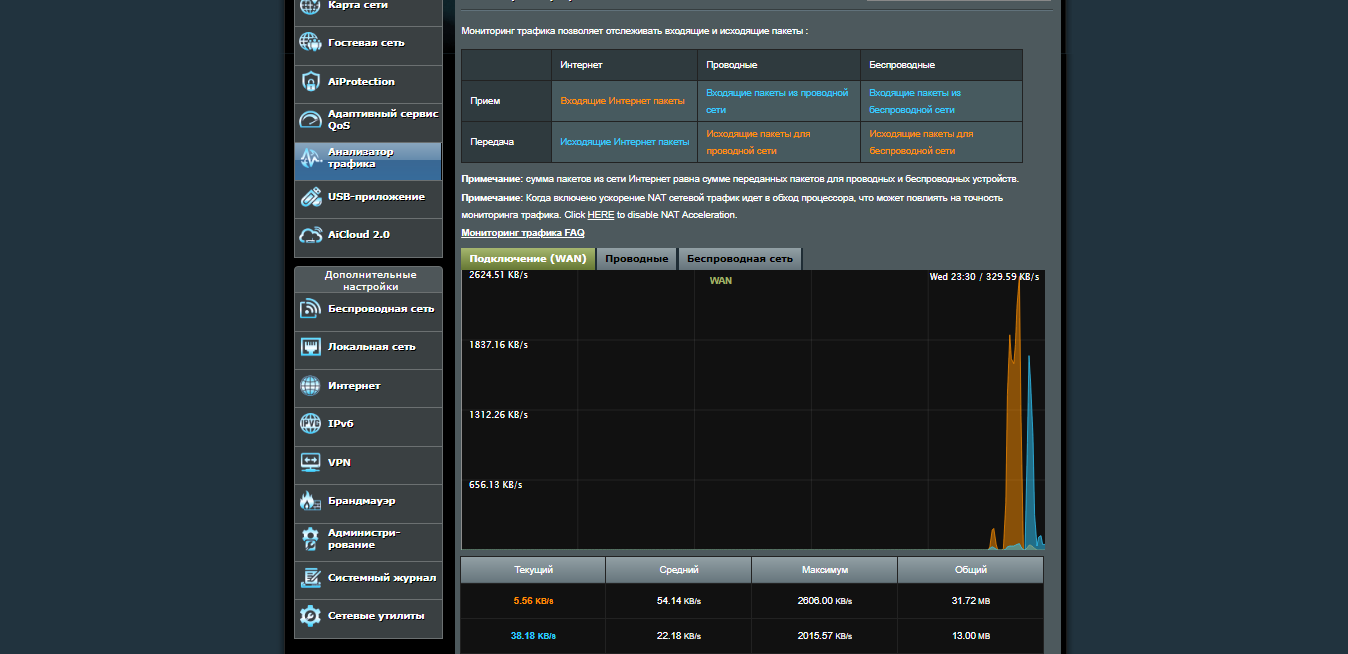Open the Administration gear icon
1348x654 pixels.
pyautogui.click(x=310, y=539)
